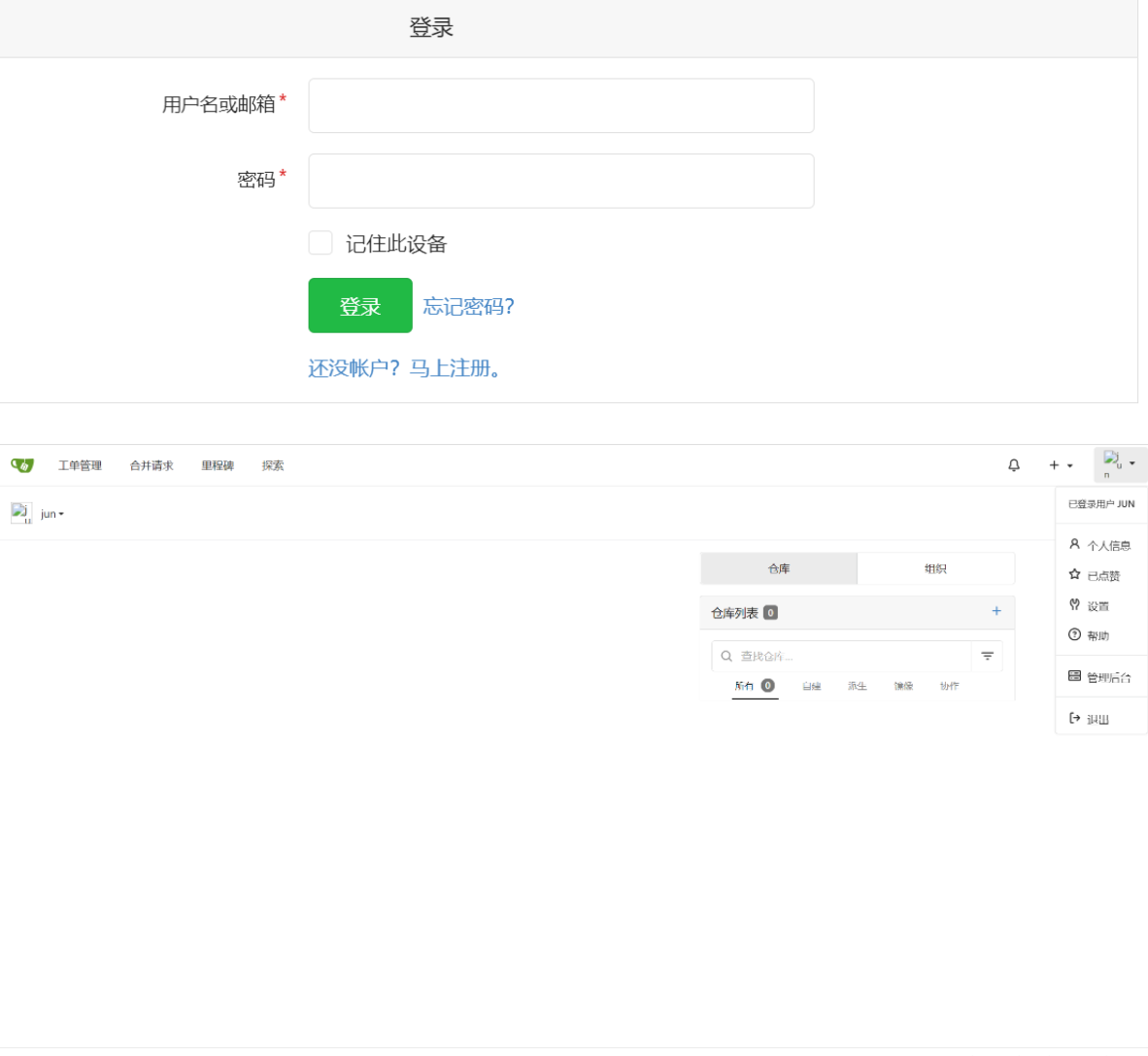This screenshot has width=1148, height=1056.
Task: Open the + create dropdown in navbar
Action: [x=1060, y=465]
